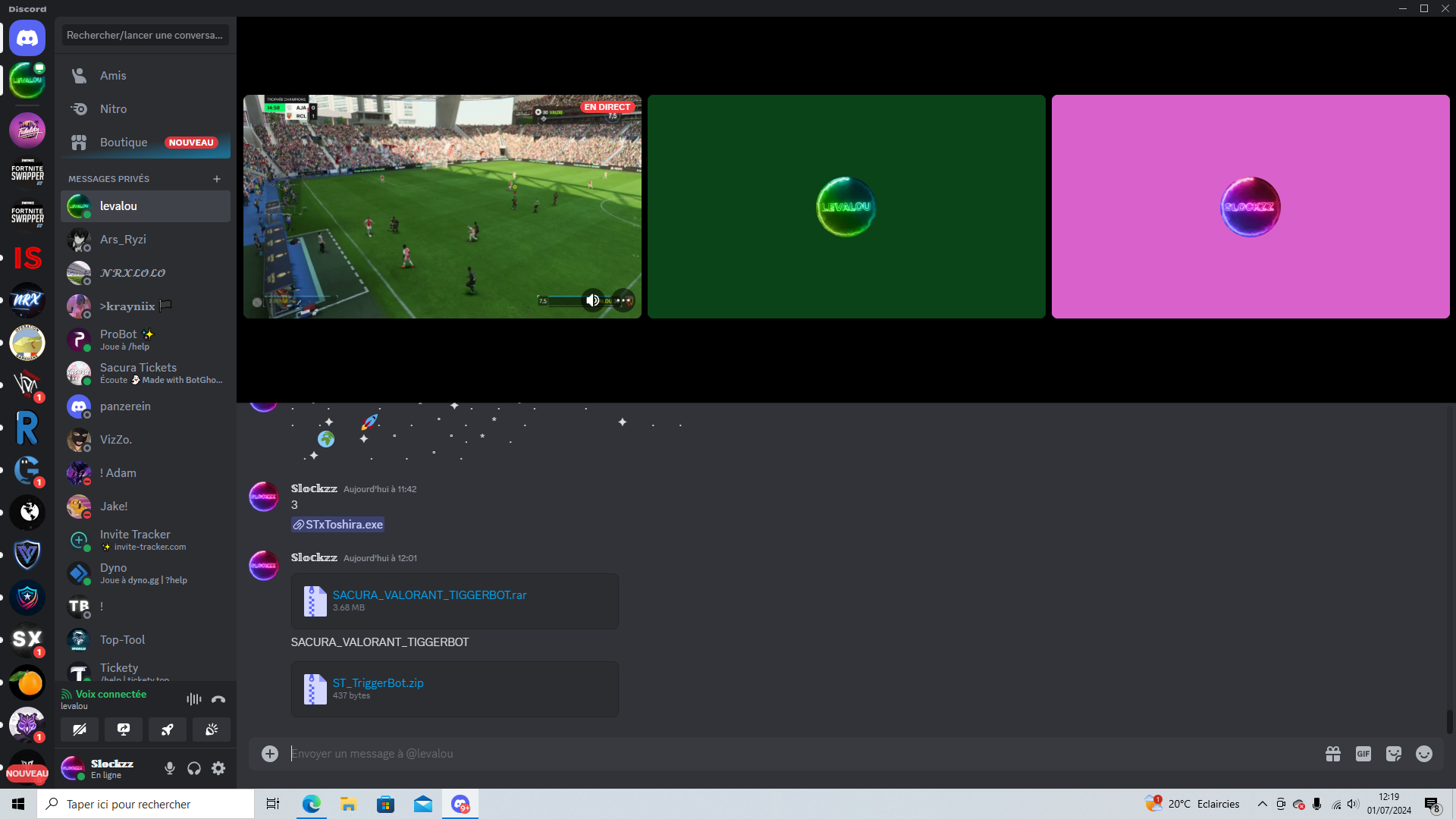This screenshot has height=819, width=1456.
Task: Deafen with headphones icon
Action: click(194, 768)
